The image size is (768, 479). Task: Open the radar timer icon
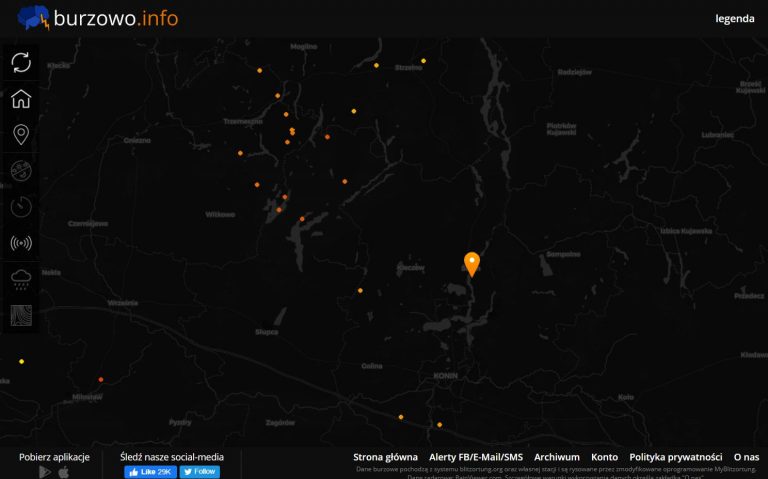coord(21,207)
